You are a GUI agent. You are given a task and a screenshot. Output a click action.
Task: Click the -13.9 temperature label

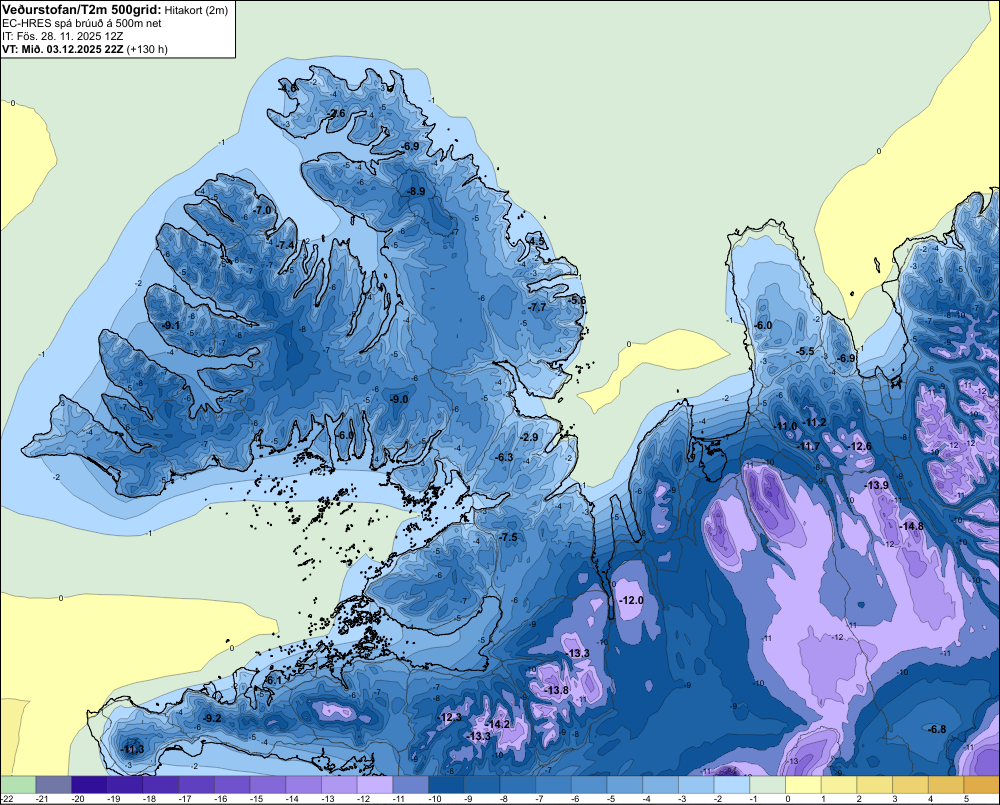coord(876,485)
